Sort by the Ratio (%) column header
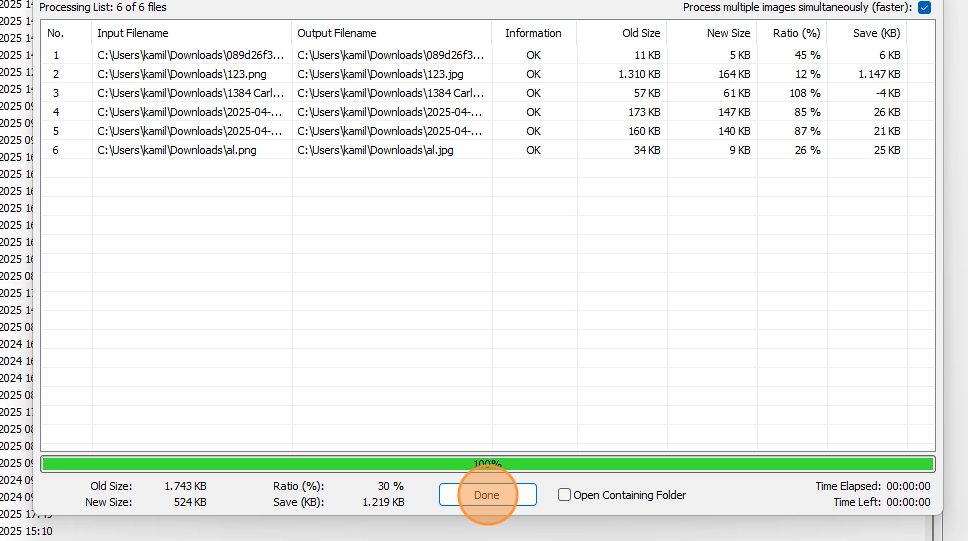Screen dimensions: 968x541 (795, 33)
